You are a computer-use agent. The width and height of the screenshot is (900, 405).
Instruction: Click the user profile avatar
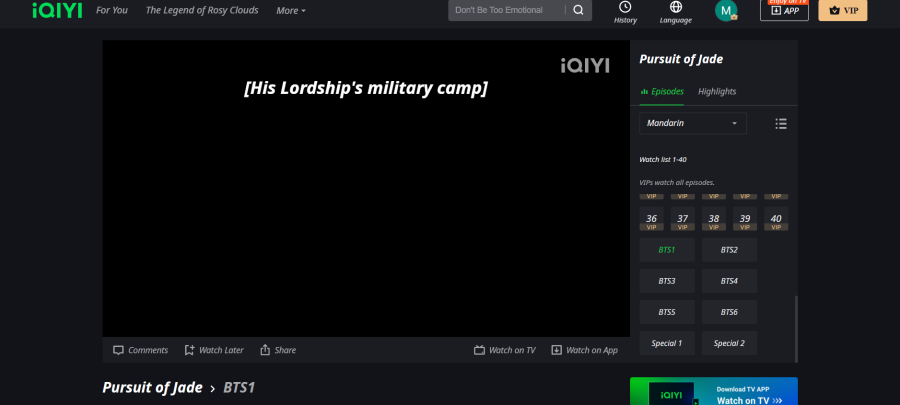726,10
